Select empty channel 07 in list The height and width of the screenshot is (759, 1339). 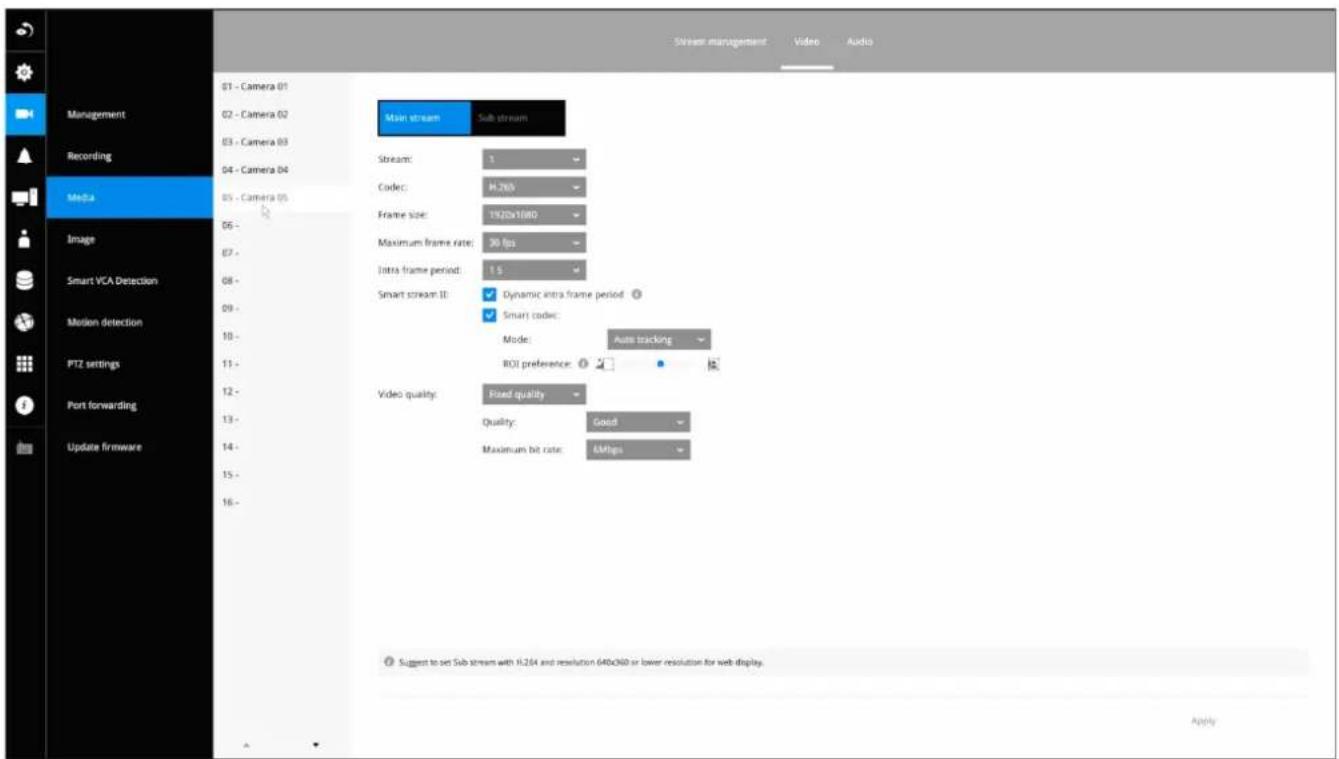[x=283, y=254]
